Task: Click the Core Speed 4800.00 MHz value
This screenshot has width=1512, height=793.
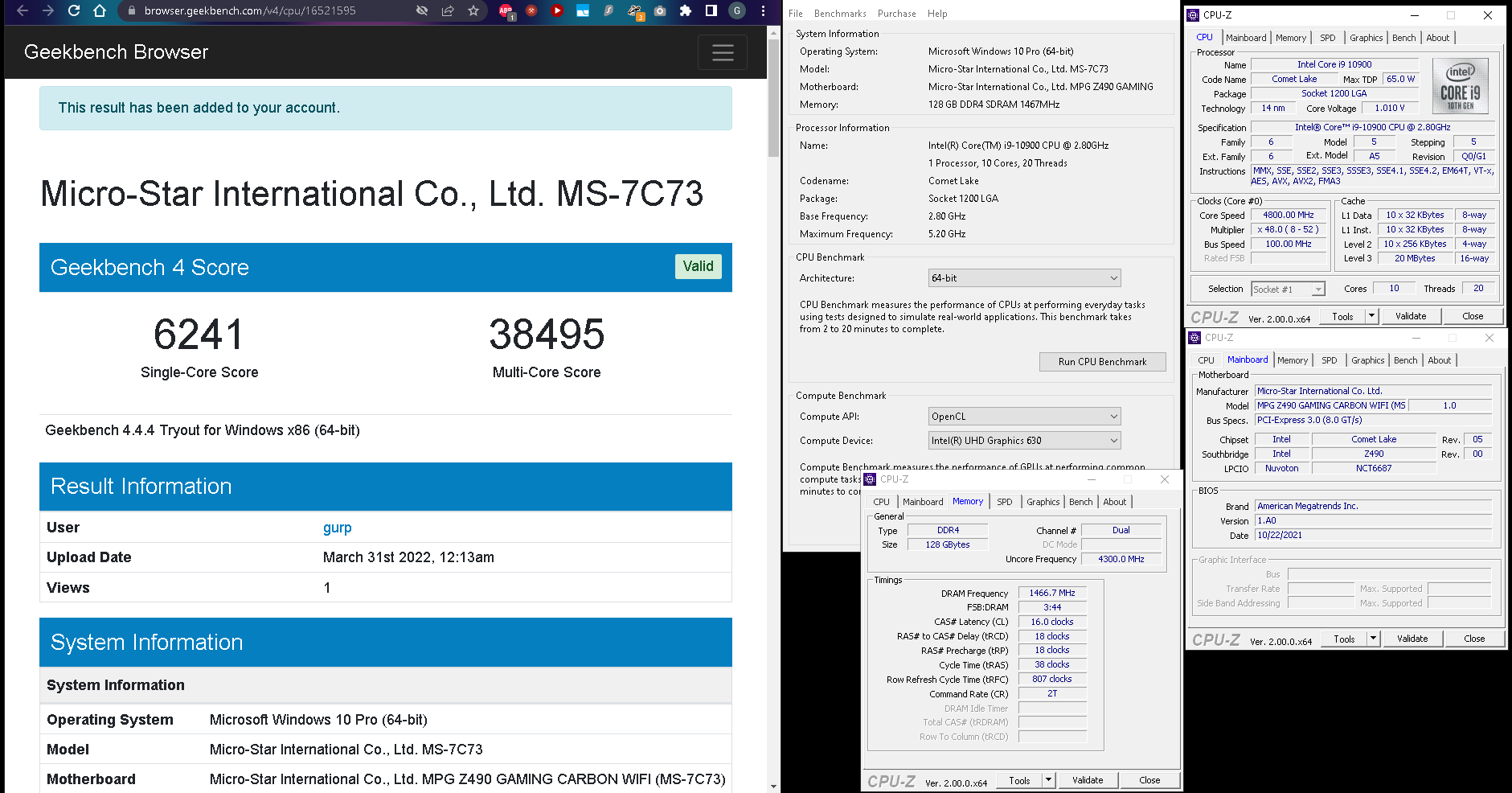Action: [x=1289, y=216]
